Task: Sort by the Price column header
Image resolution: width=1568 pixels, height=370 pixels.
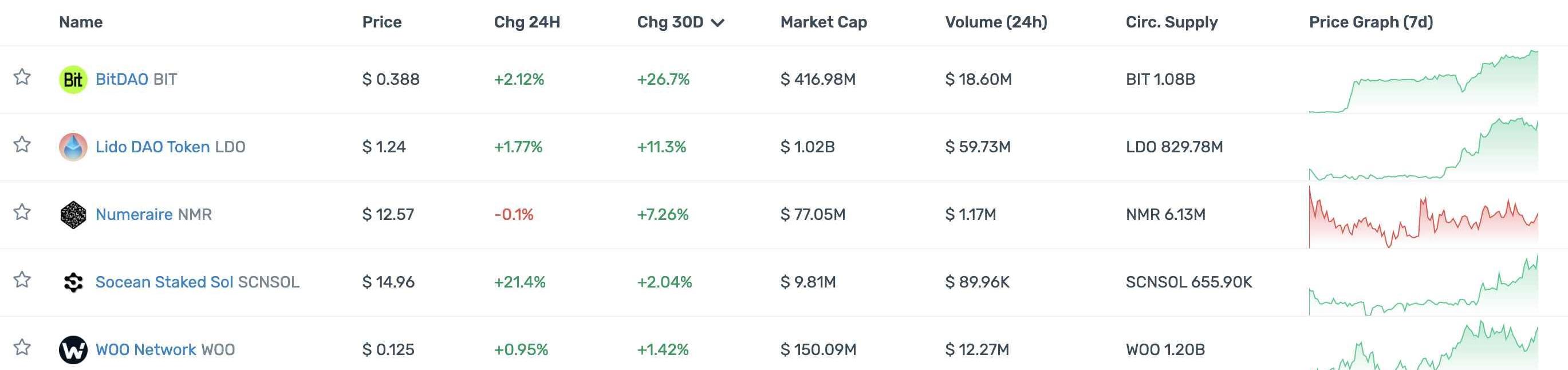Action: pos(381,22)
